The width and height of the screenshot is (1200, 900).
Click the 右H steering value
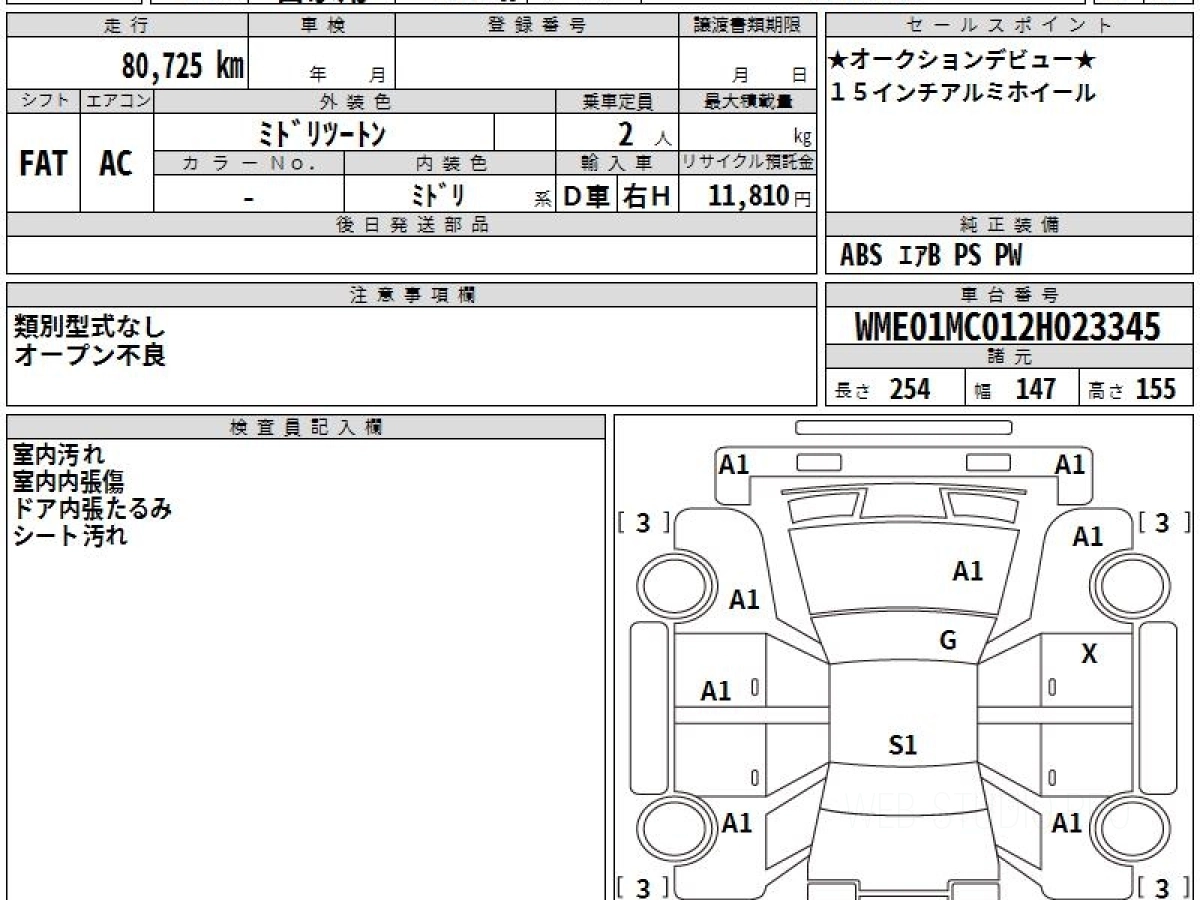click(647, 196)
